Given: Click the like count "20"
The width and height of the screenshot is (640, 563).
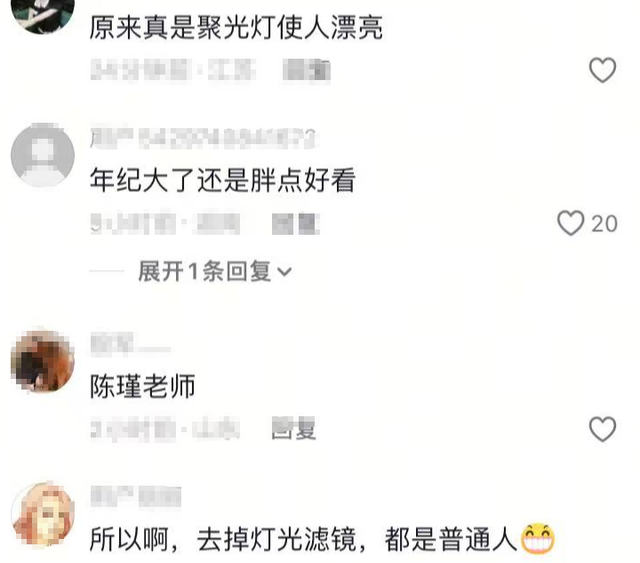Looking at the screenshot, I should pyautogui.click(x=604, y=224).
